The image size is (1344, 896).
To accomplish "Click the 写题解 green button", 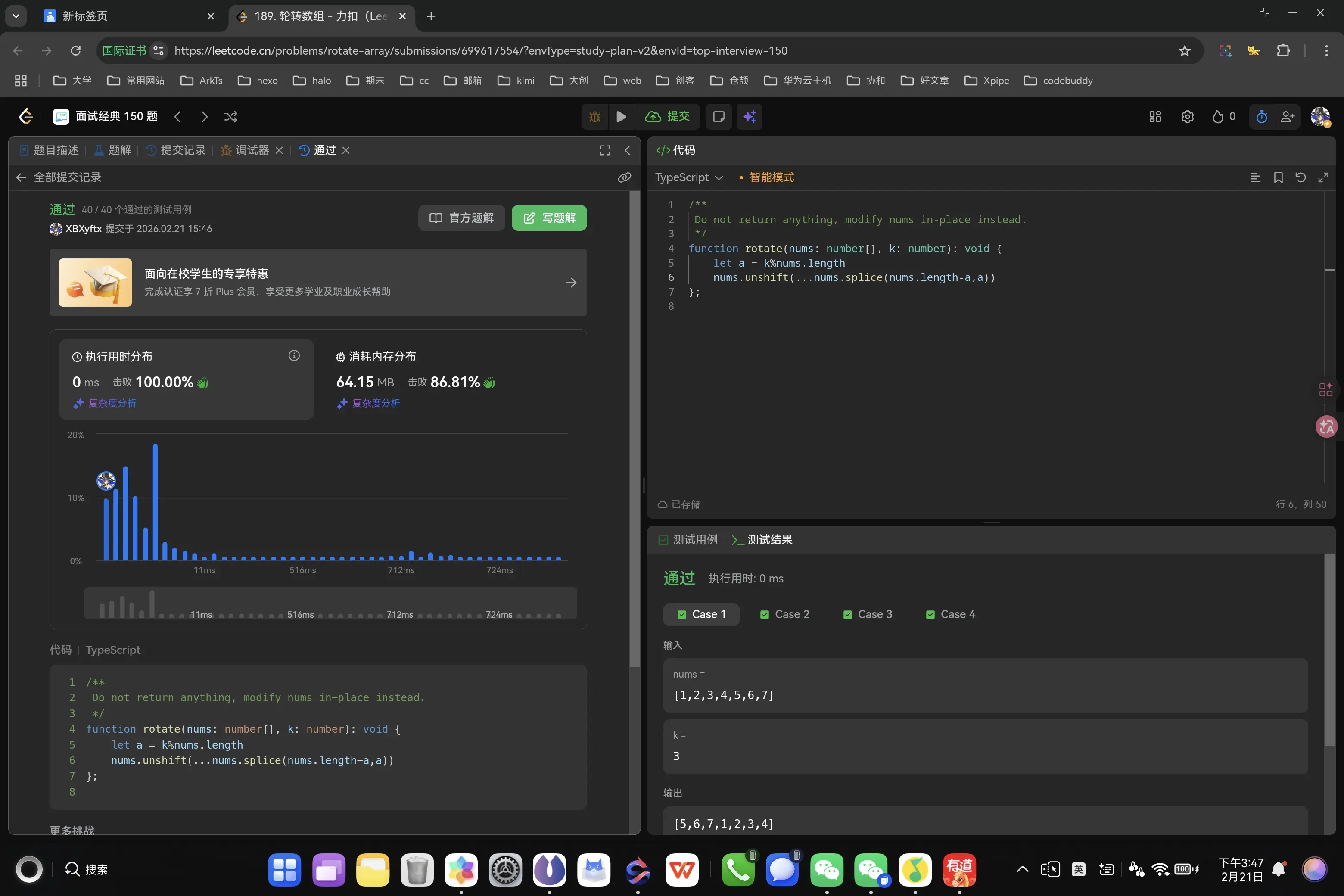I will click(x=548, y=218).
